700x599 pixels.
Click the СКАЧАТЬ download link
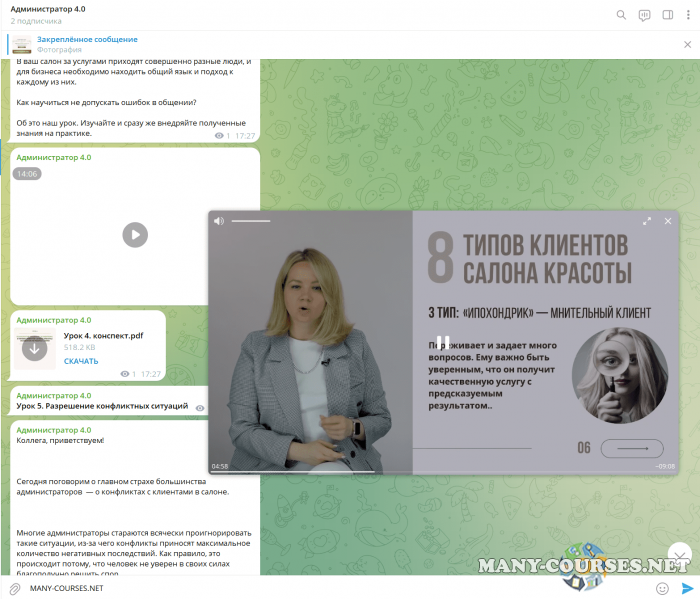tap(81, 361)
